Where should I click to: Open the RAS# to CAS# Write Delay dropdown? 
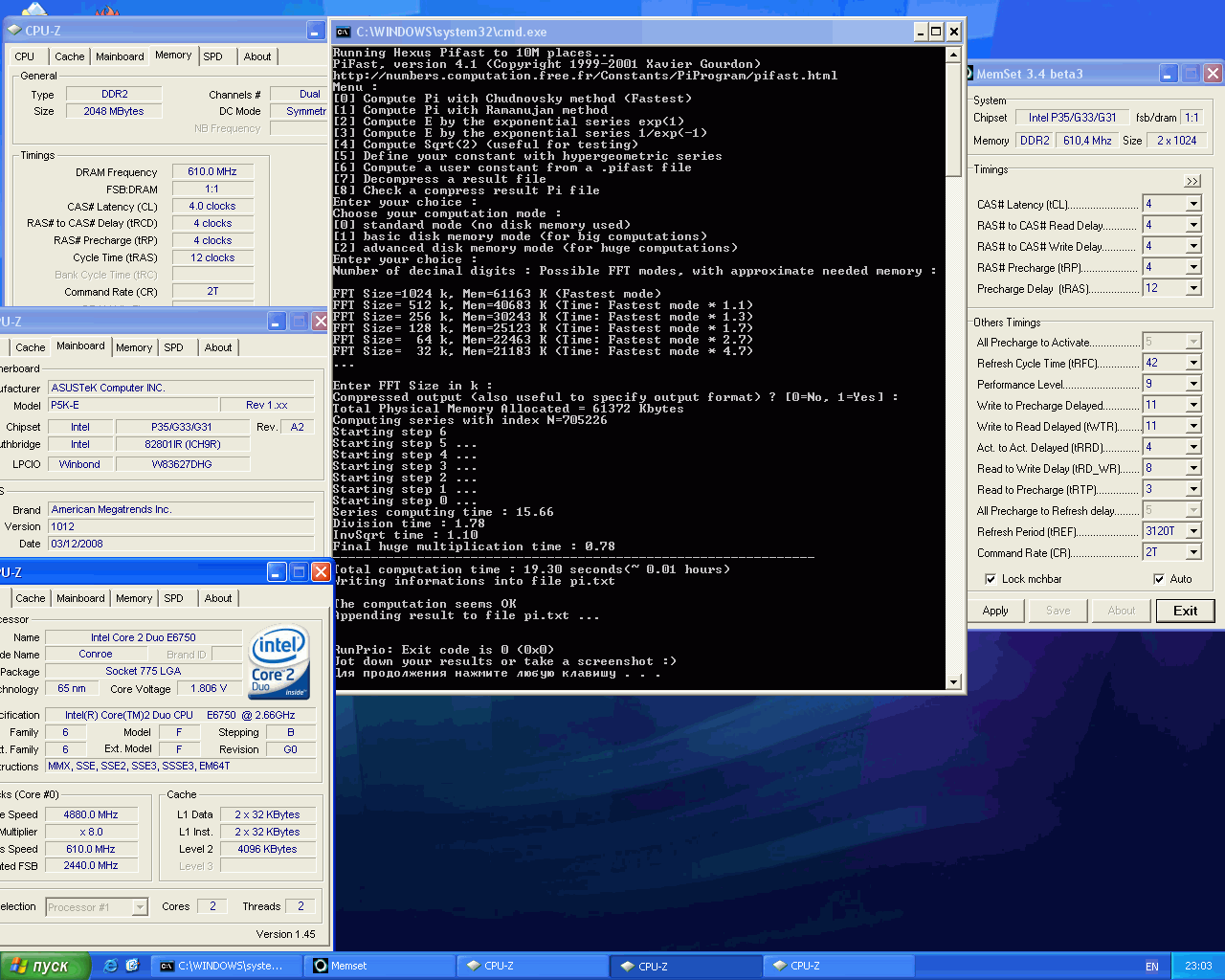click(1193, 246)
